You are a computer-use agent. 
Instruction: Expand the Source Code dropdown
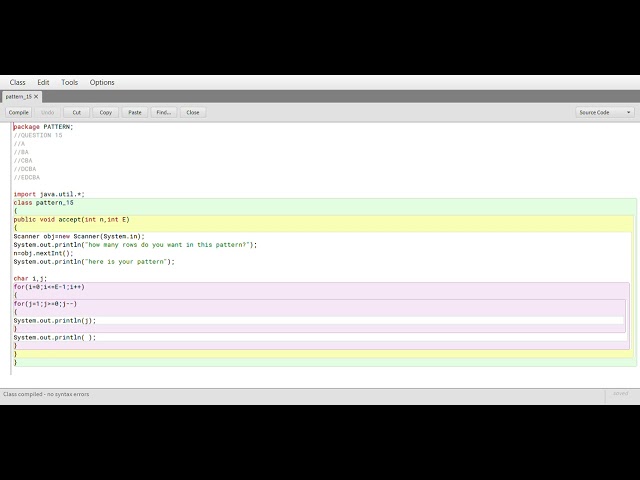pyautogui.click(x=605, y=112)
